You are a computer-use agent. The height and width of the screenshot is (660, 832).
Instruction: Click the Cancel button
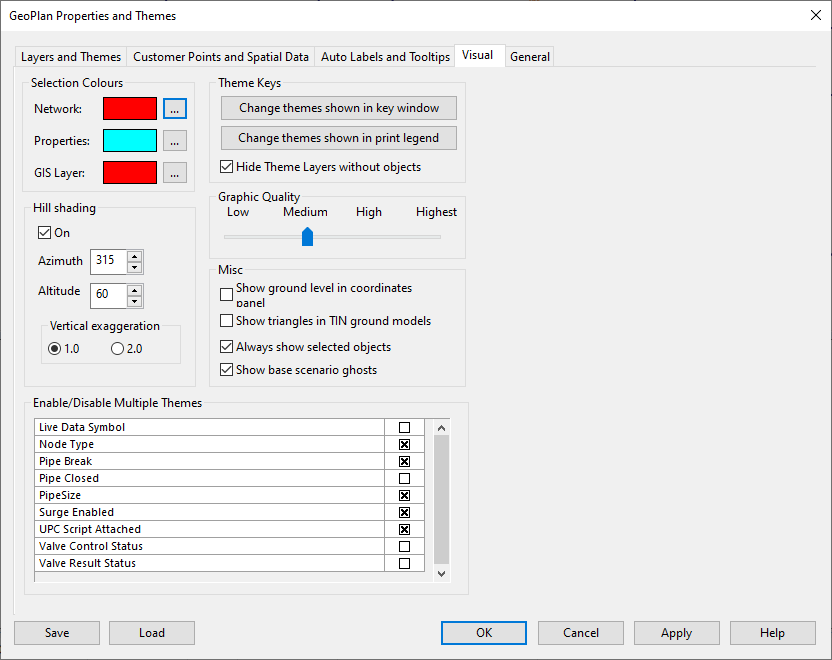tap(581, 633)
